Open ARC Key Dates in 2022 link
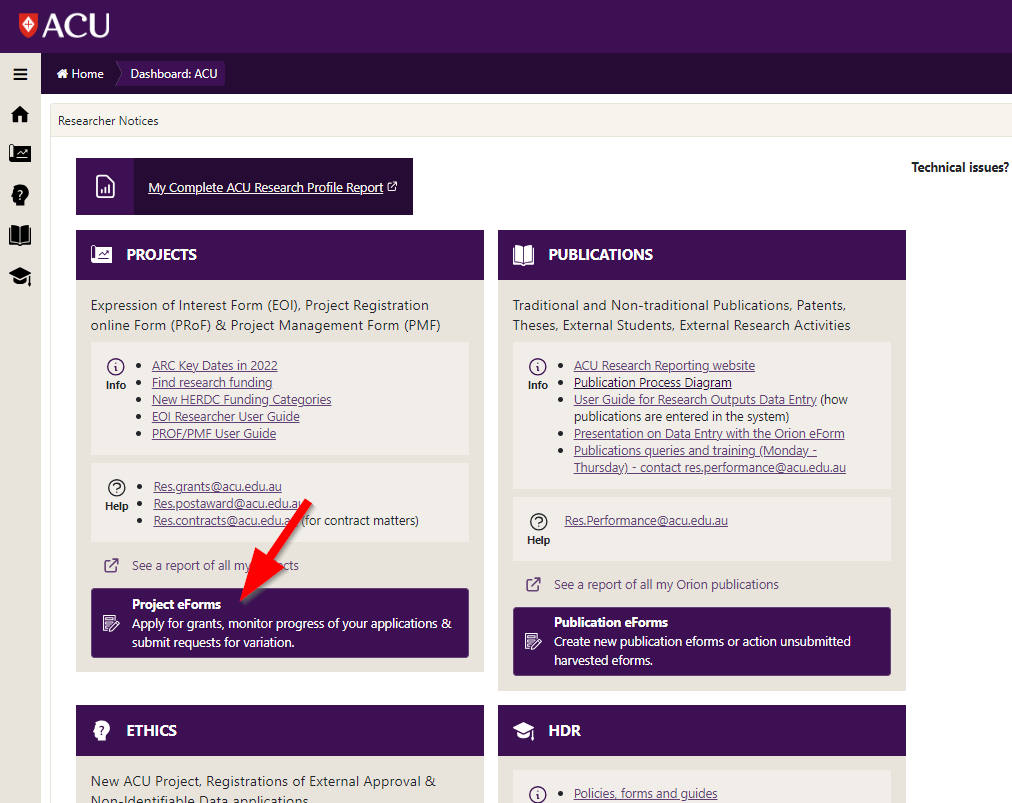This screenshot has height=803, width=1012. coord(214,366)
